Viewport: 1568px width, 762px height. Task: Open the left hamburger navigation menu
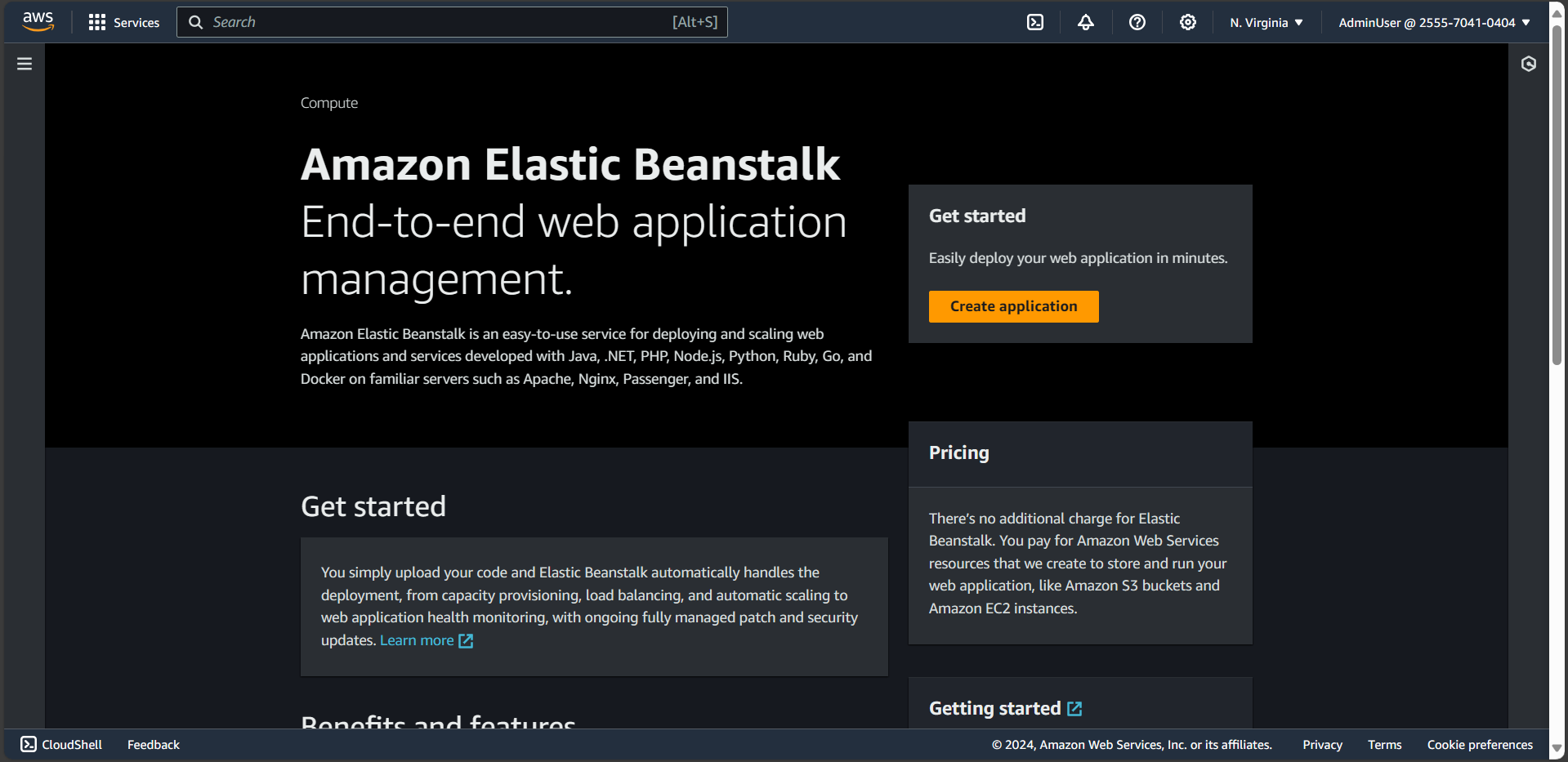click(25, 64)
